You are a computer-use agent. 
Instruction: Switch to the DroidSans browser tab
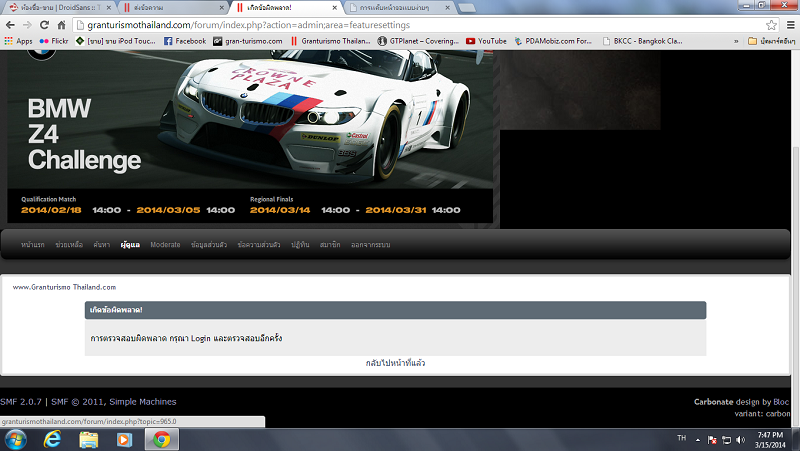pyautogui.click(x=60, y=8)
